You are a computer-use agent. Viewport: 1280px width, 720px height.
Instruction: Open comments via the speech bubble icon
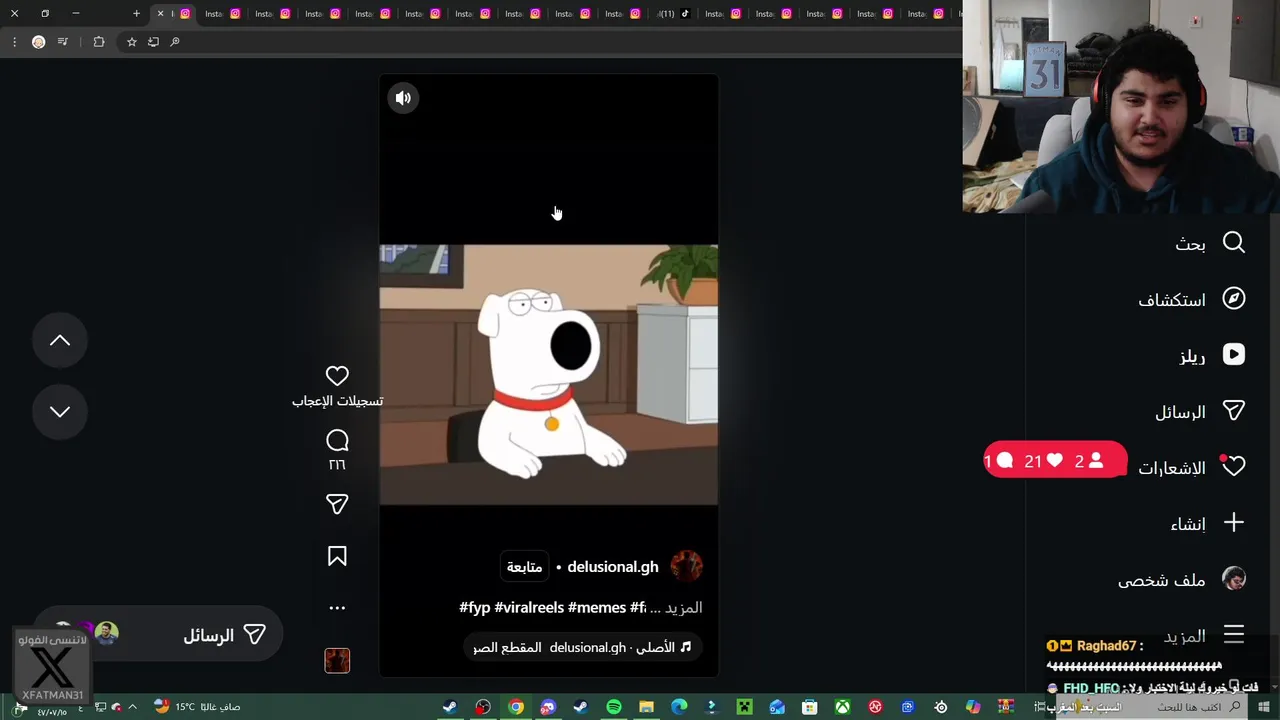pos(337,440)
